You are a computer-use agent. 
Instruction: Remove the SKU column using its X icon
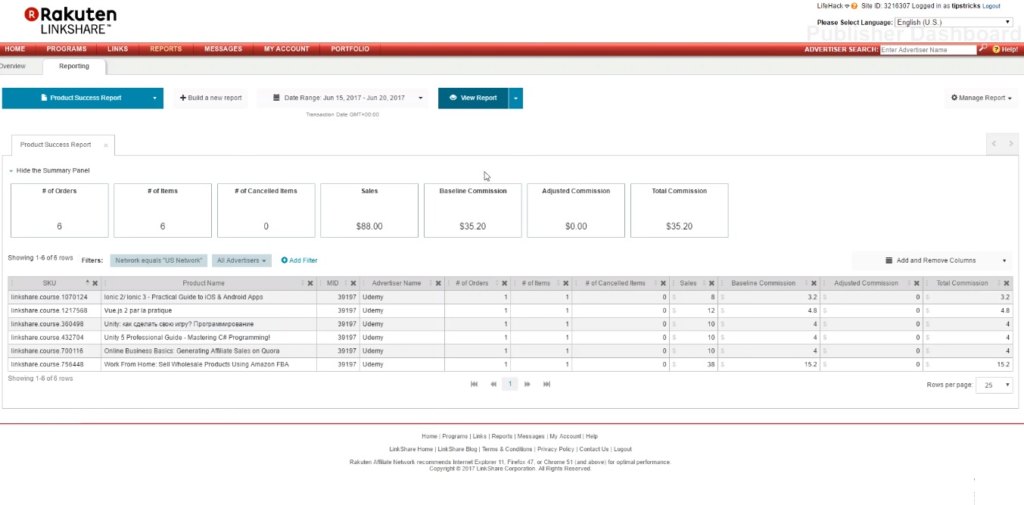click(x=95, y=283)
